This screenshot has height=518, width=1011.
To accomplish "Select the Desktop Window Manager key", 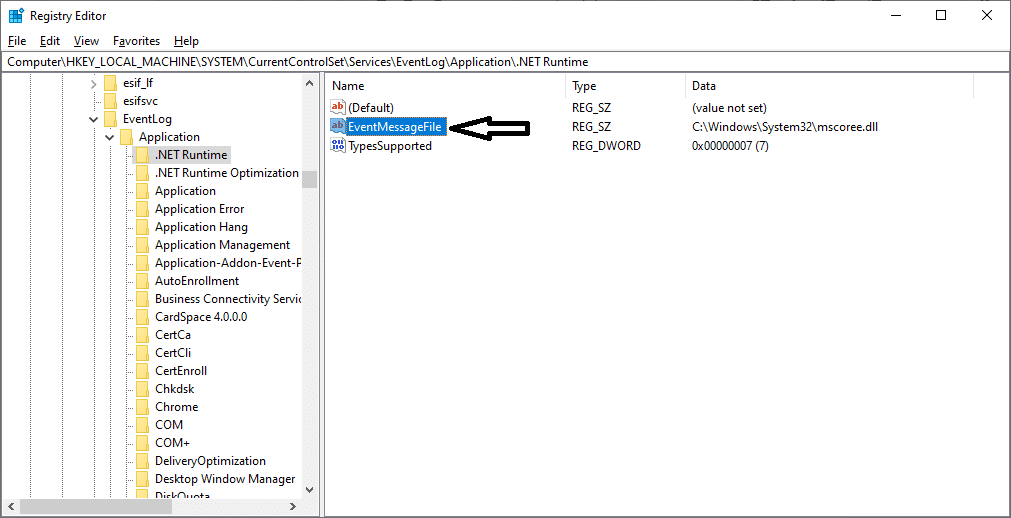I will click(x=225, y=479).
